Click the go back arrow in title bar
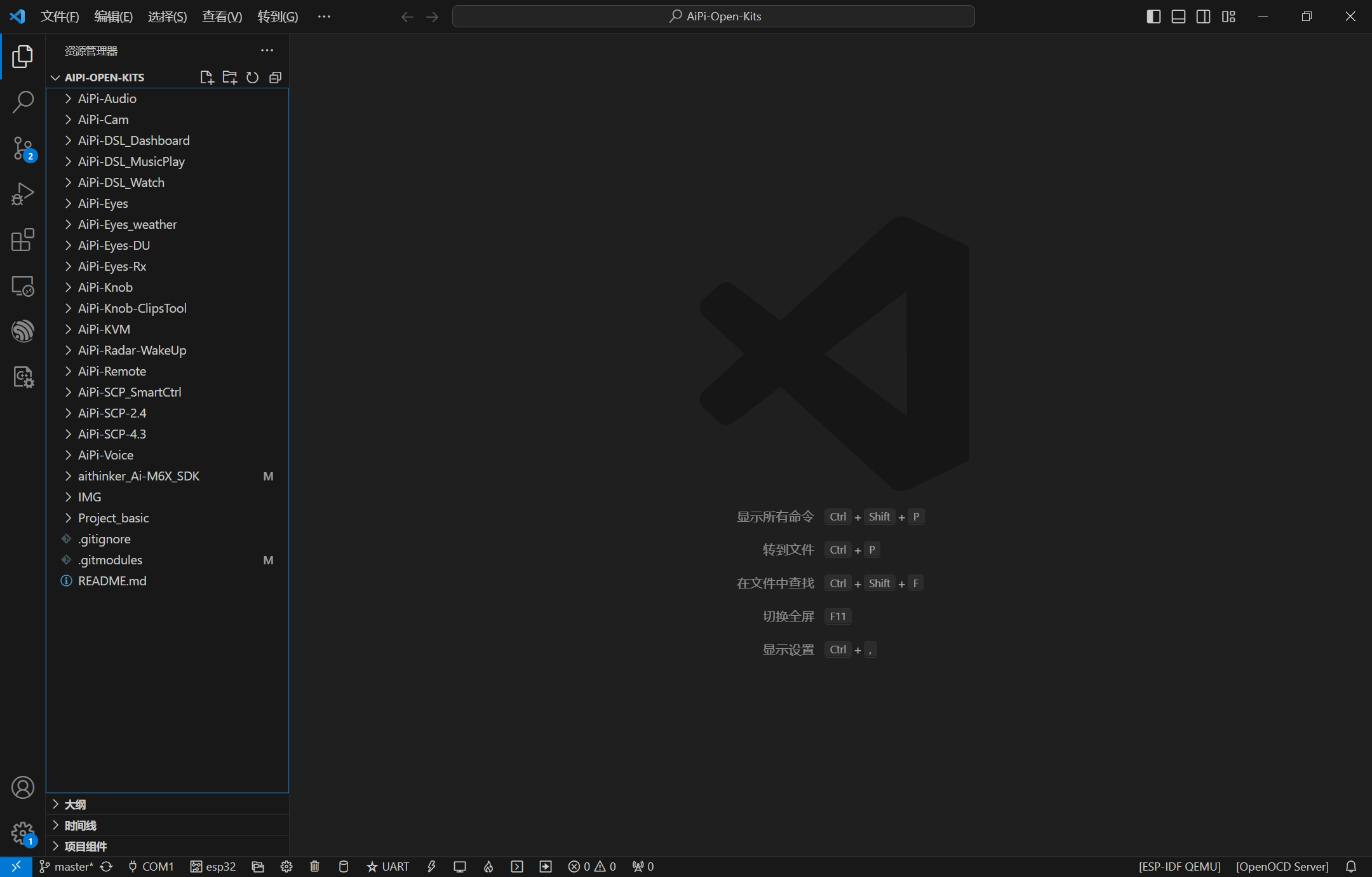The image size is (1372, 877). (x=407, y=17)
